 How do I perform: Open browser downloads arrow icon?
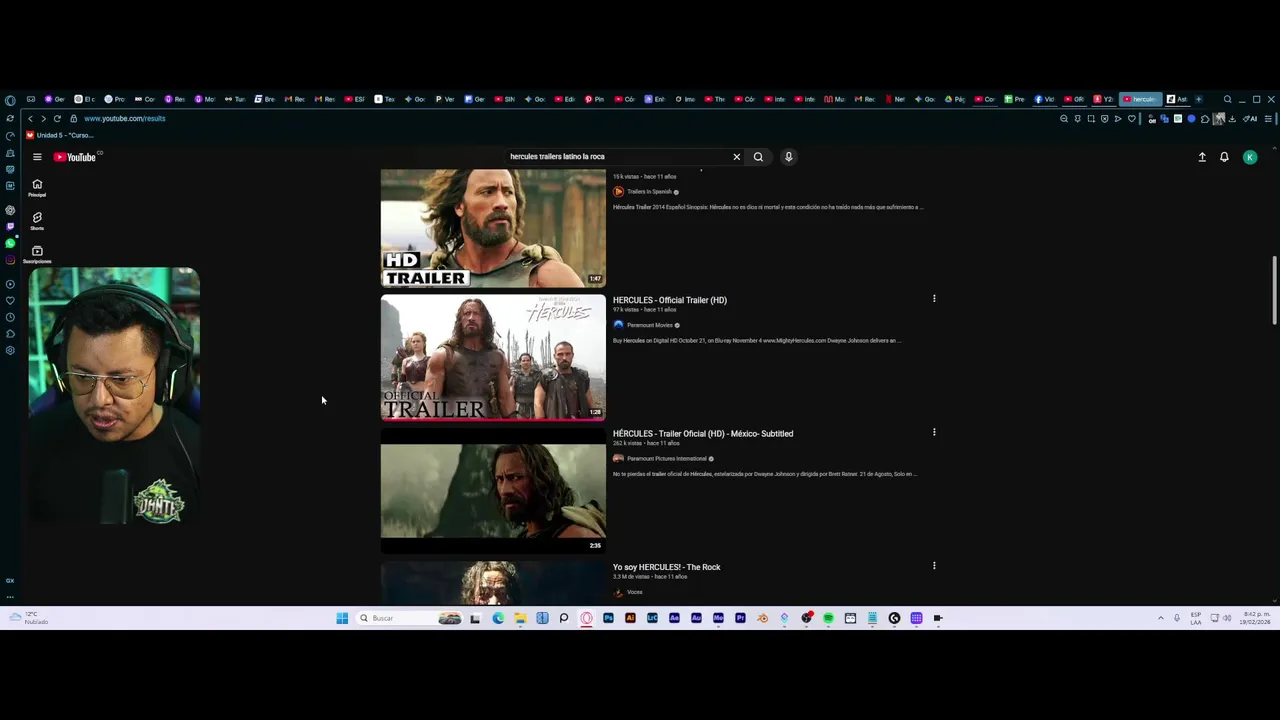pyautogui.click(x=1232, y=119)
